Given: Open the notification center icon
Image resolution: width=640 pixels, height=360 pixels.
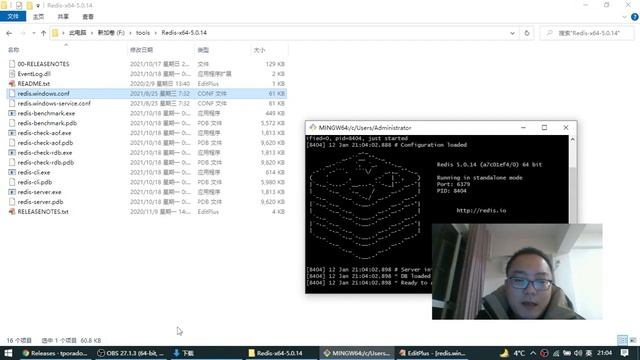Looking at the screenshot, I should (624, 353).
